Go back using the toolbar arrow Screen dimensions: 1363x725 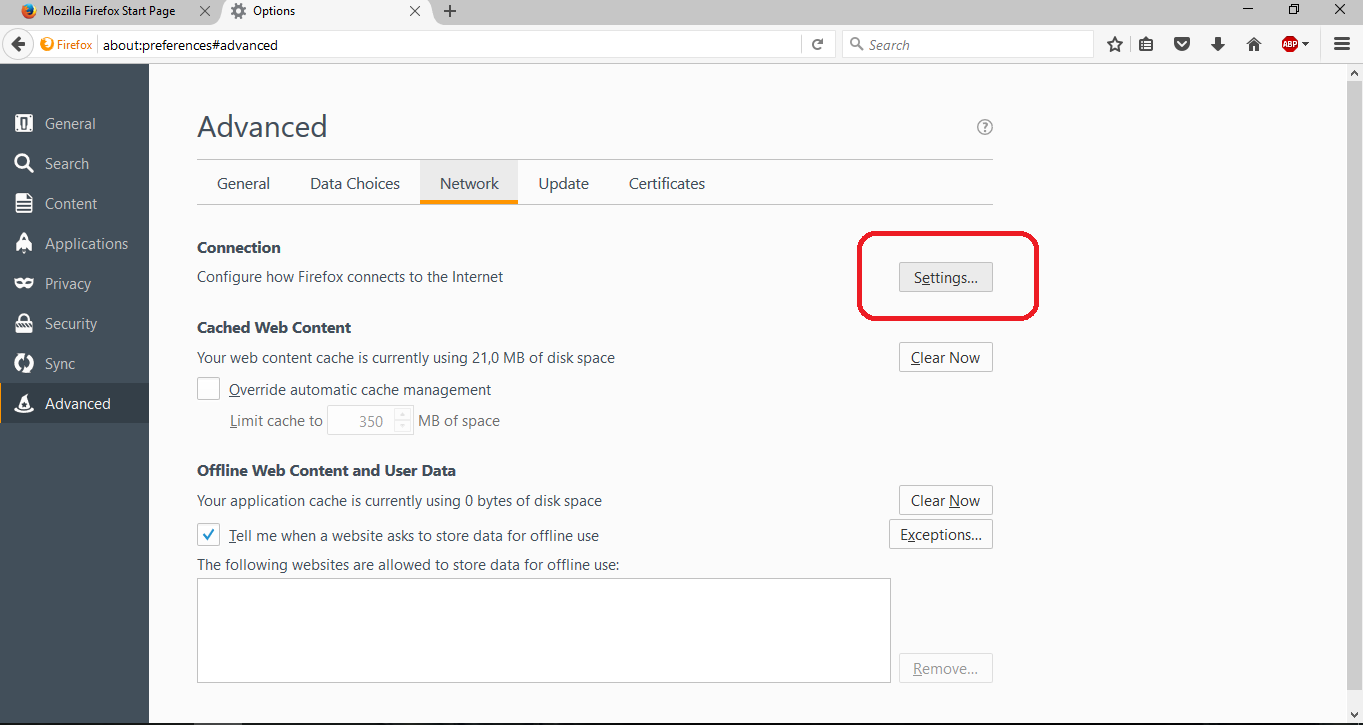pos(18,45)
